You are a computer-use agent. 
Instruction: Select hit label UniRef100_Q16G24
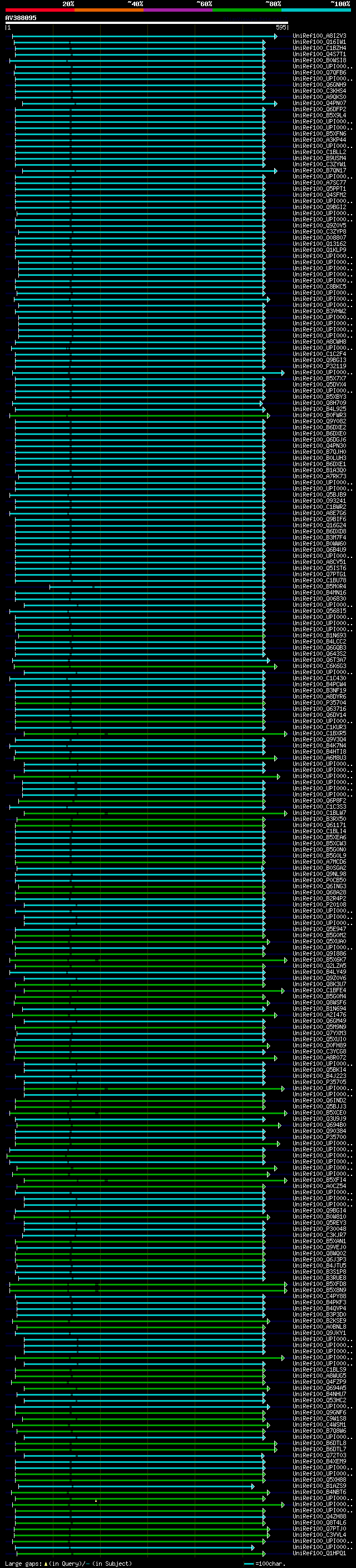pyautogui.click(x=319, y=525)
